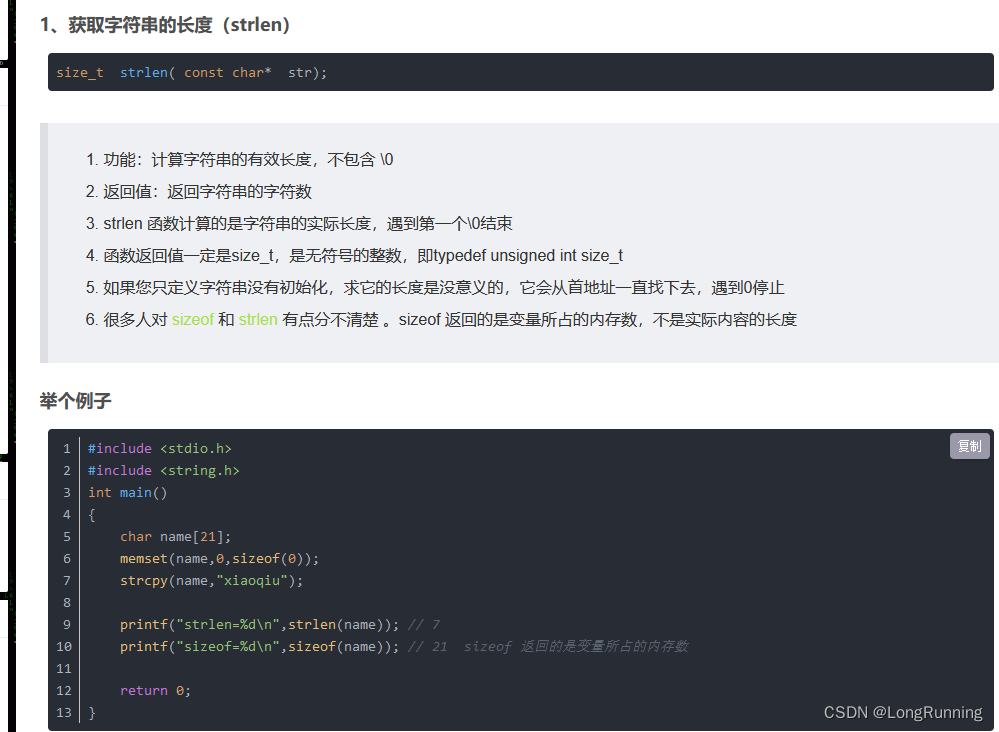The width and height of the screenshot is (999, 732).
Task: Click line number 1 in the code example
Action: 66,448
